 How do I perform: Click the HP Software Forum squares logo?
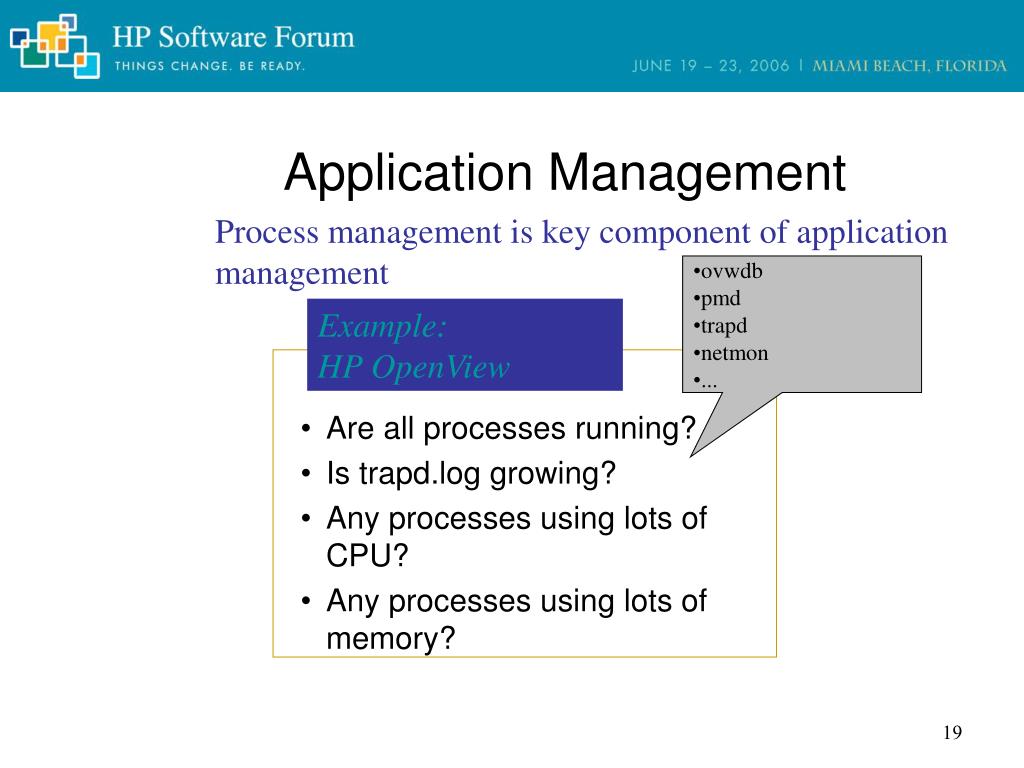point(55,46)
